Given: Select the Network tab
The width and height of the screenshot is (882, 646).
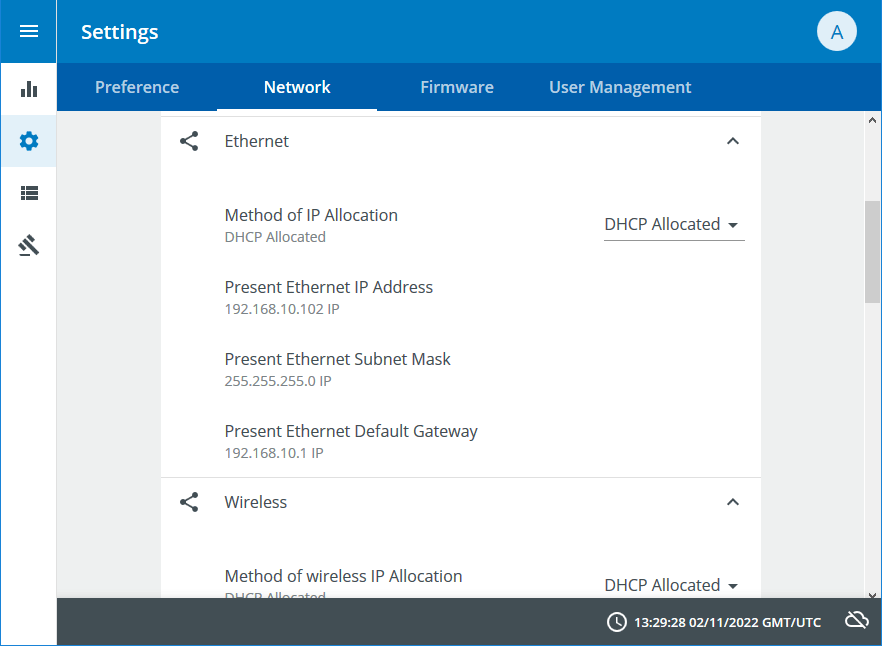Looking at the screenshot, I should [x=297, y=87].
